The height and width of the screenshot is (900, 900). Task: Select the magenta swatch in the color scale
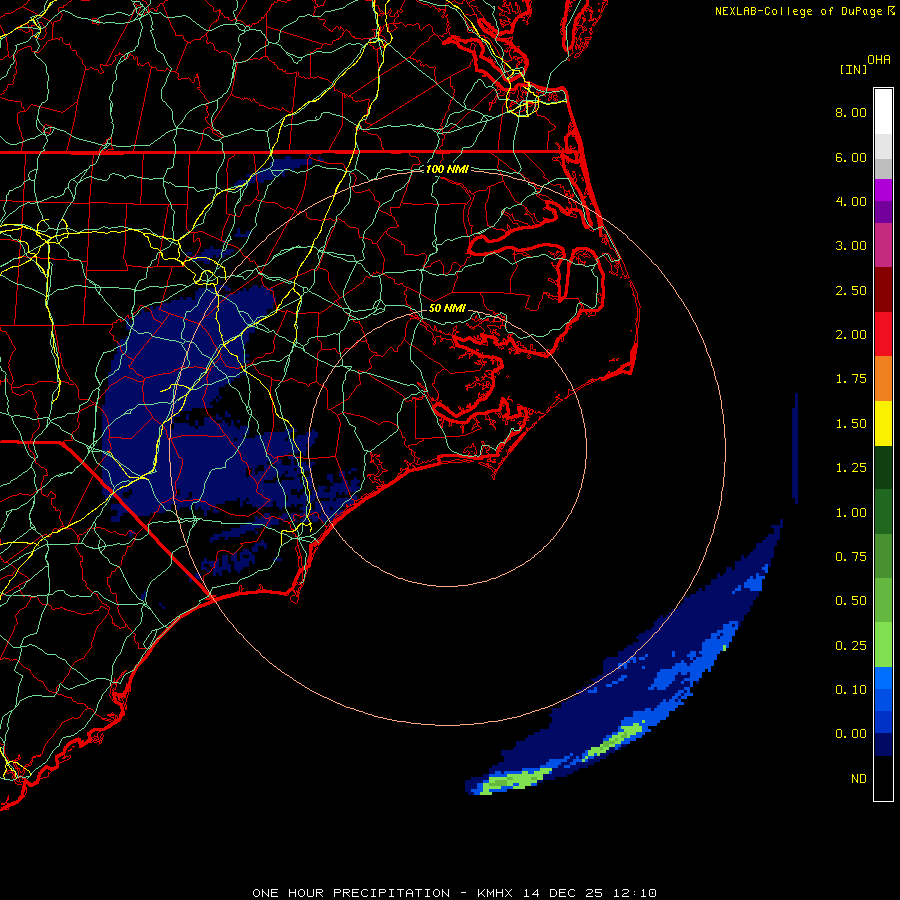tap(883, 190)
